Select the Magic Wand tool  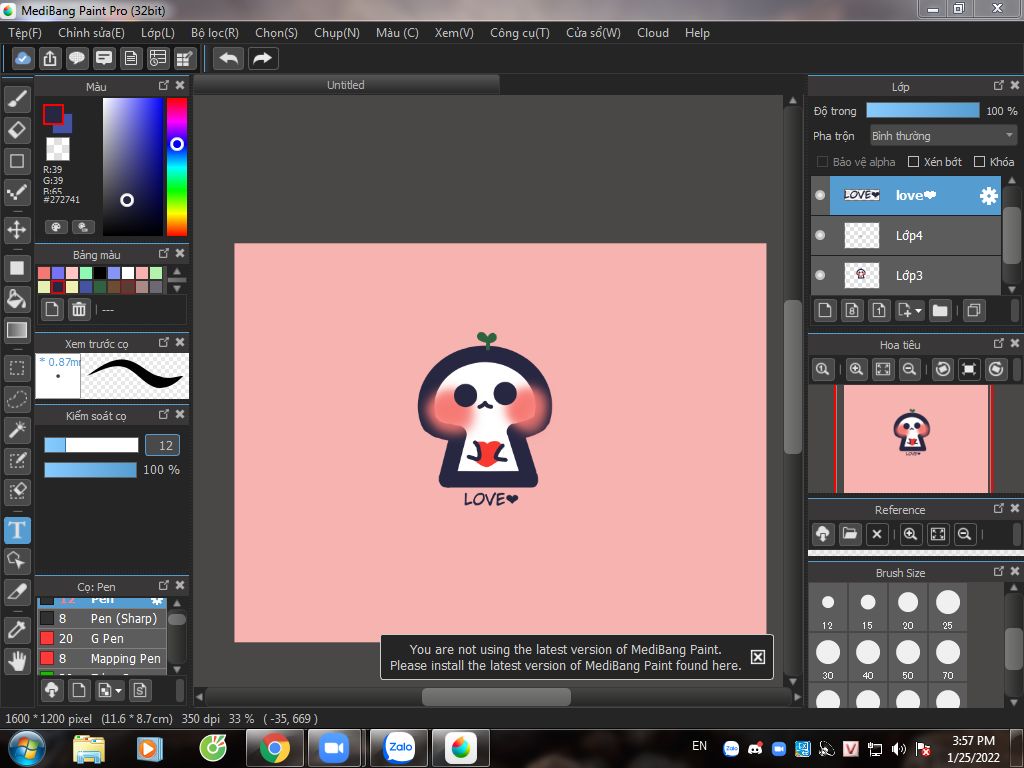(x=17, y=430)
